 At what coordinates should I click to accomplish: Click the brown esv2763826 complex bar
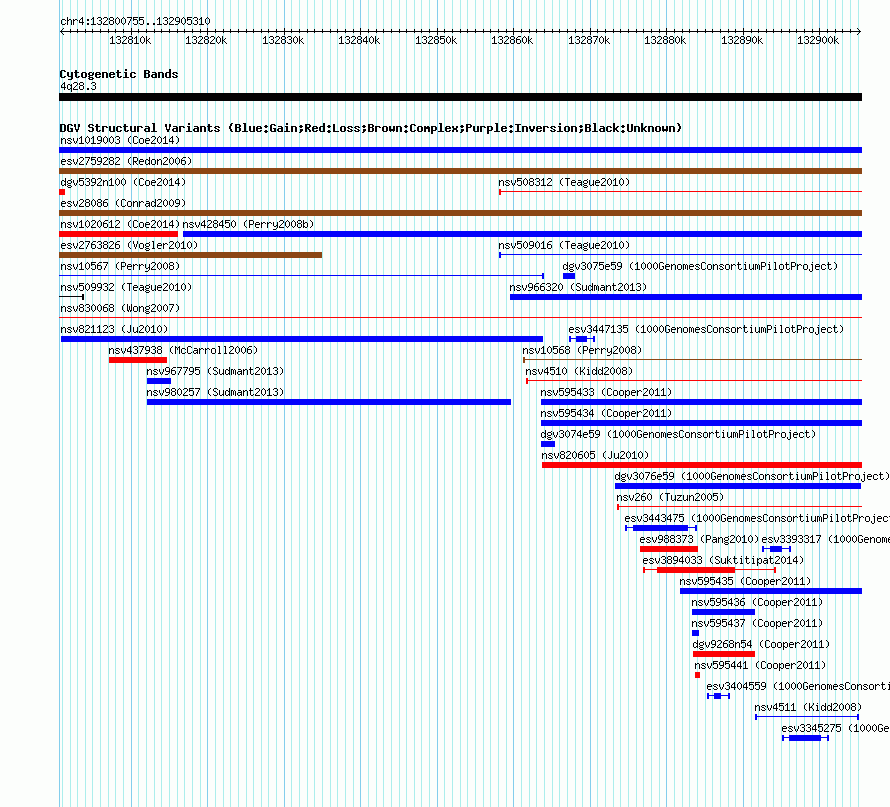tap(191, 255)
